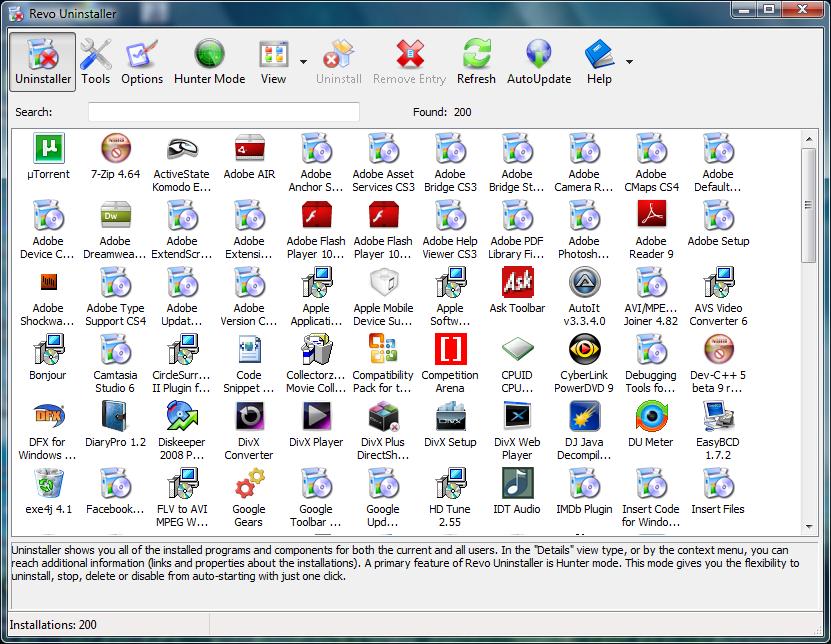Maximize the Revo Uninstaller window
Viewport: 831px width, 644px height.
(x=769, y=10)
